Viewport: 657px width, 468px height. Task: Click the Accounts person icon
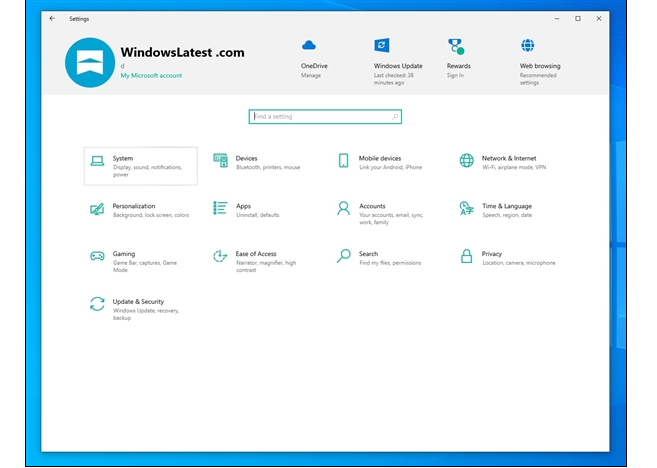tap(344, 208)
